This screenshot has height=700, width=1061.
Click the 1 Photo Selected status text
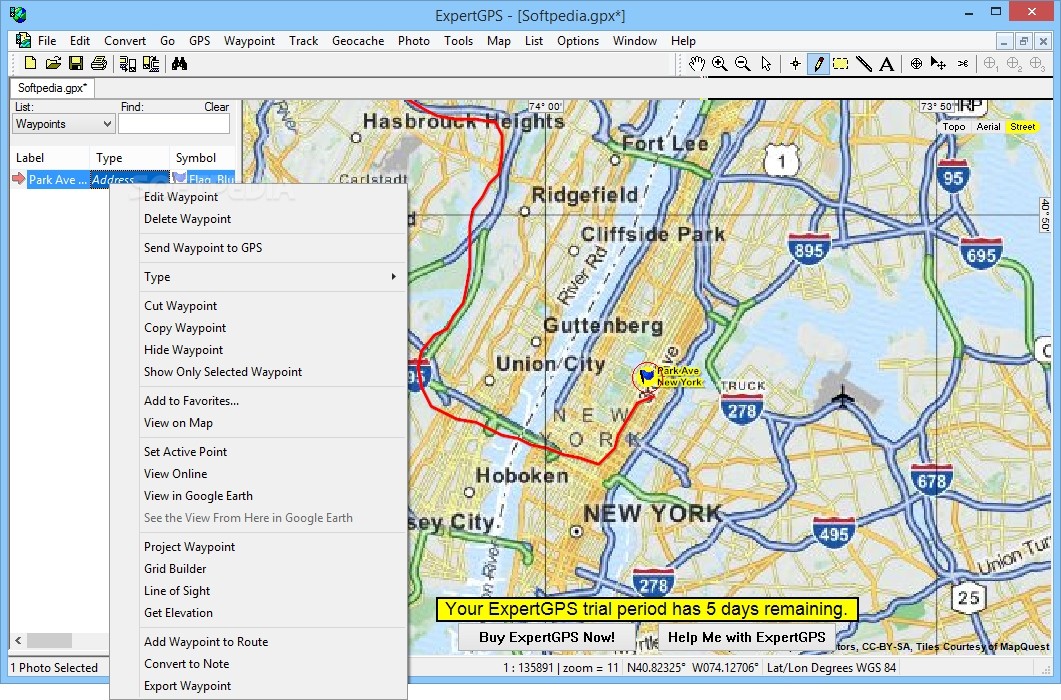point(54,668)
